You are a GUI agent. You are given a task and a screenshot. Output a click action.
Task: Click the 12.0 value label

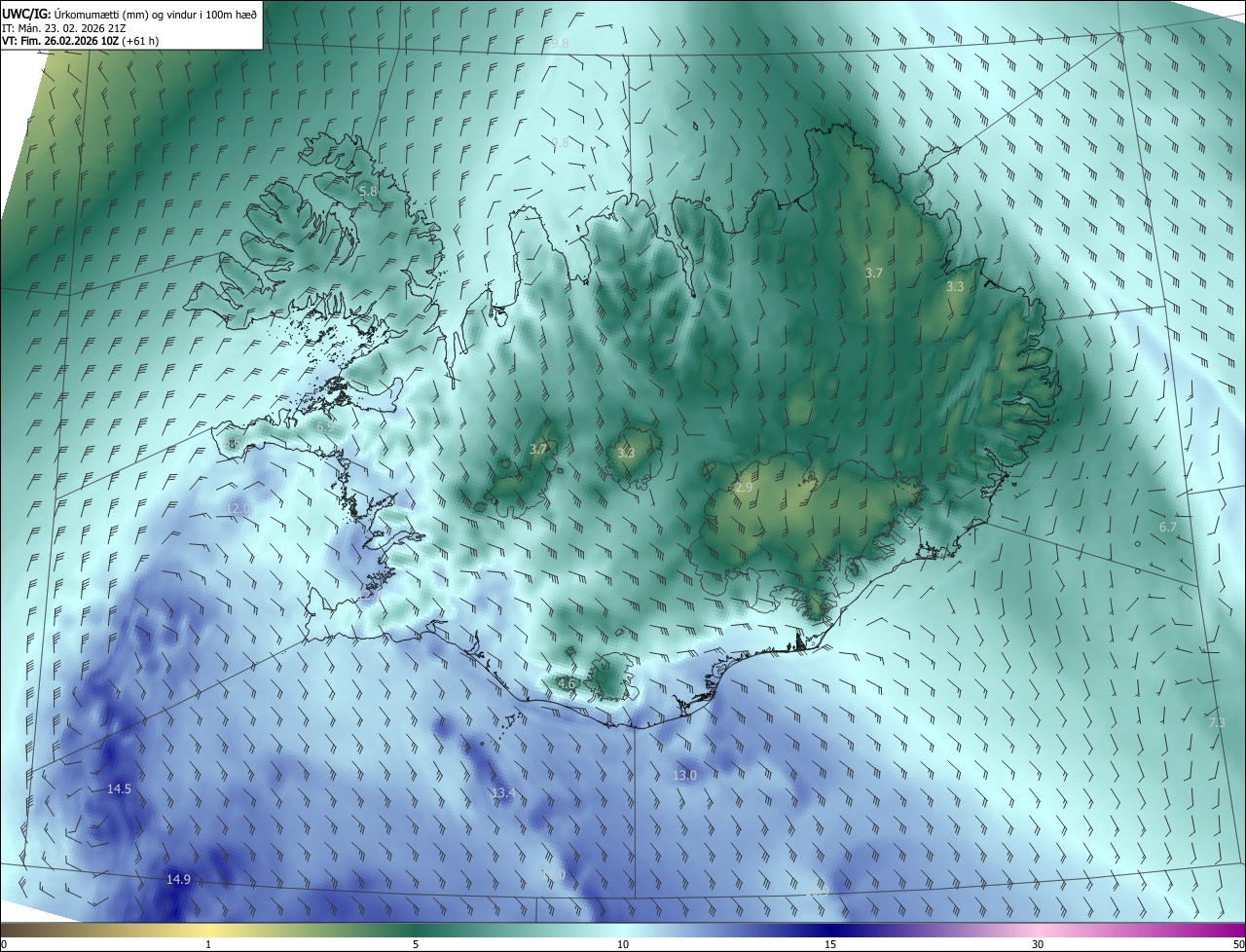pos(238,508)
